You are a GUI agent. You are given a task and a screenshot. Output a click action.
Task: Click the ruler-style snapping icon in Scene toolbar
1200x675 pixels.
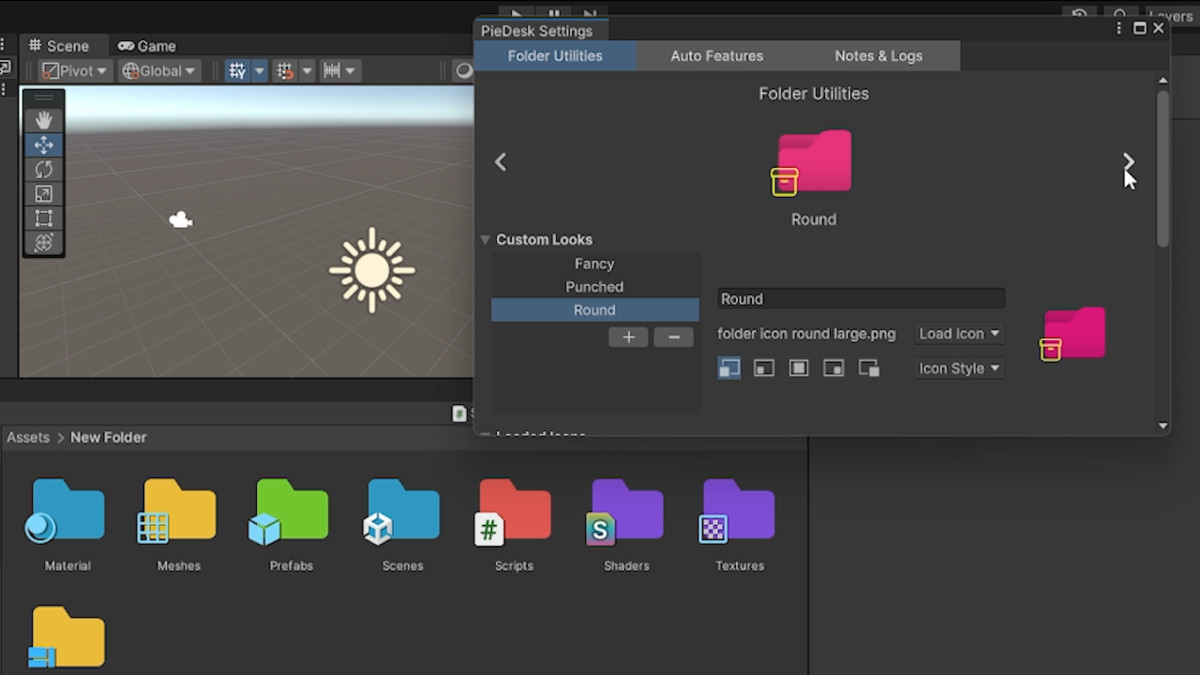pyautogui.click(x=332, y=71)
